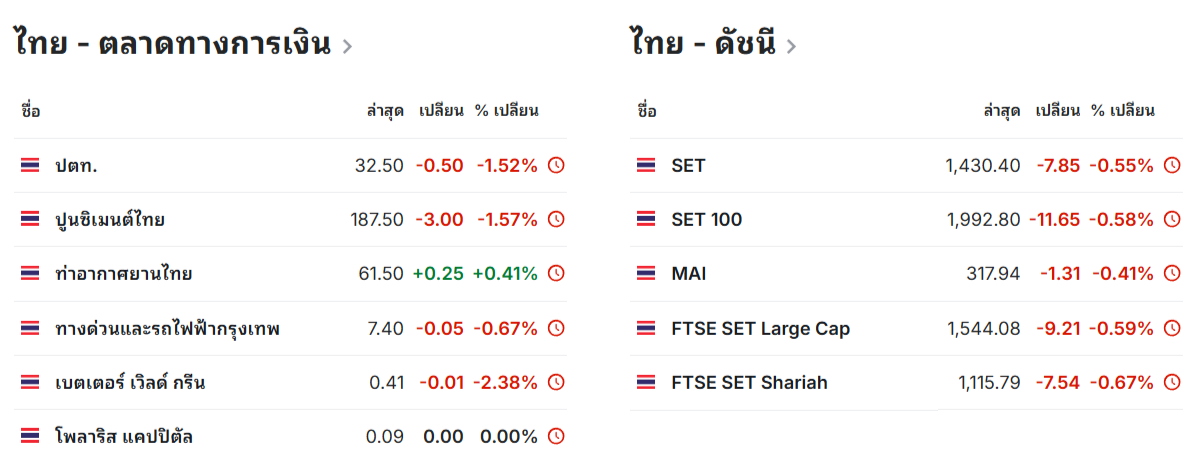Open the ทางด่วนและรถไฟฟ้ากรุงเทพ stock page
This screenshot has width=1195, height=455.
168,328
